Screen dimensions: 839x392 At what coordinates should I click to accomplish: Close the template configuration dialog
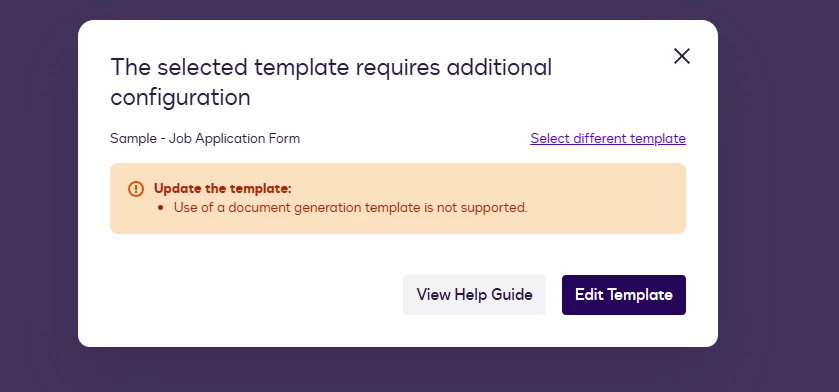coord(682,56)
